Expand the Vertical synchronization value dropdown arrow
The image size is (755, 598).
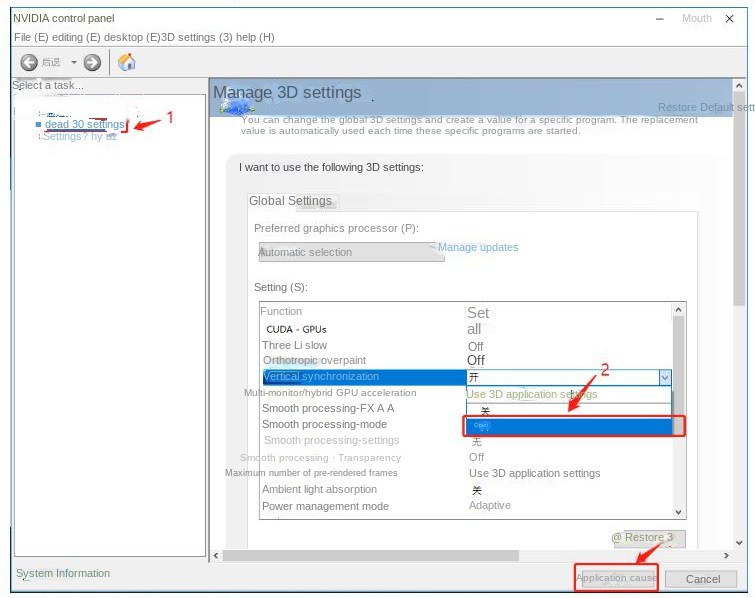point(665,377)
